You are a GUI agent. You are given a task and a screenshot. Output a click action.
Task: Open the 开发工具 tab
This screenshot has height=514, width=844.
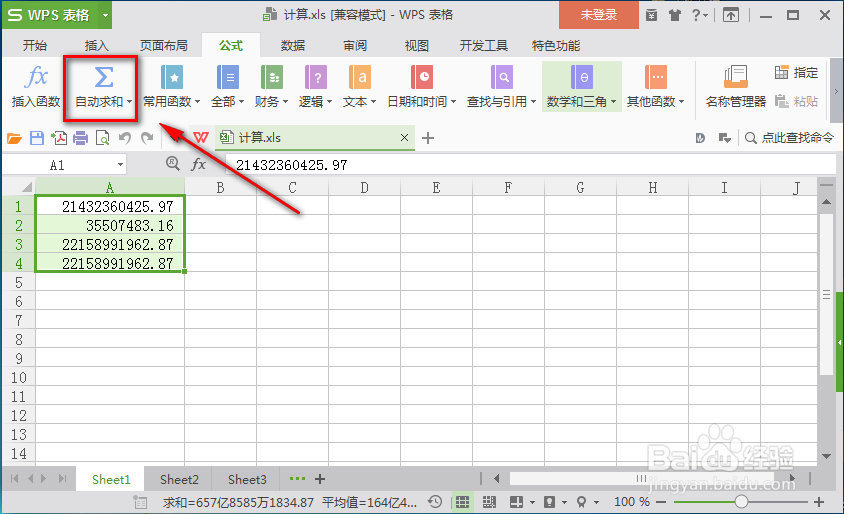pos(483,46)
